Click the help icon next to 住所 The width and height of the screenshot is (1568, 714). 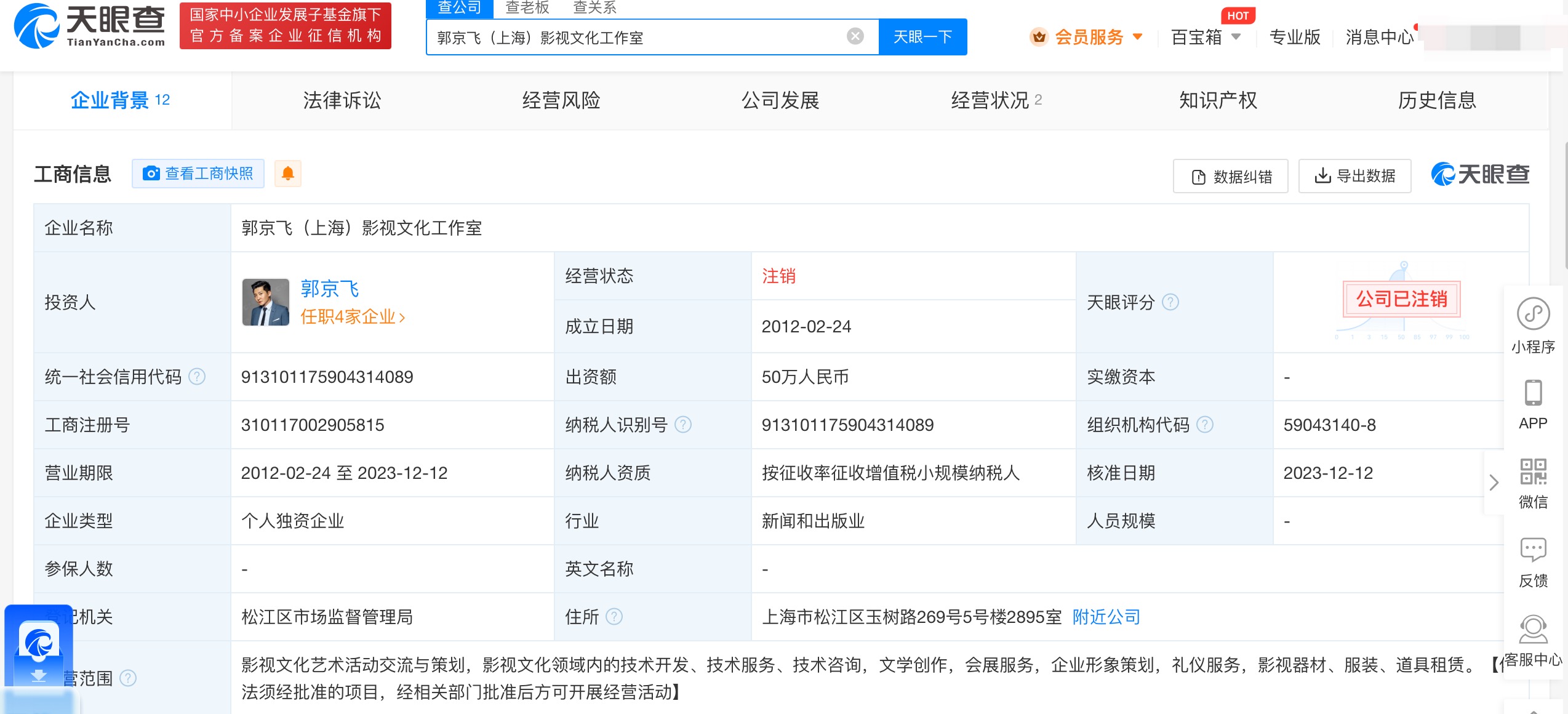614,617
